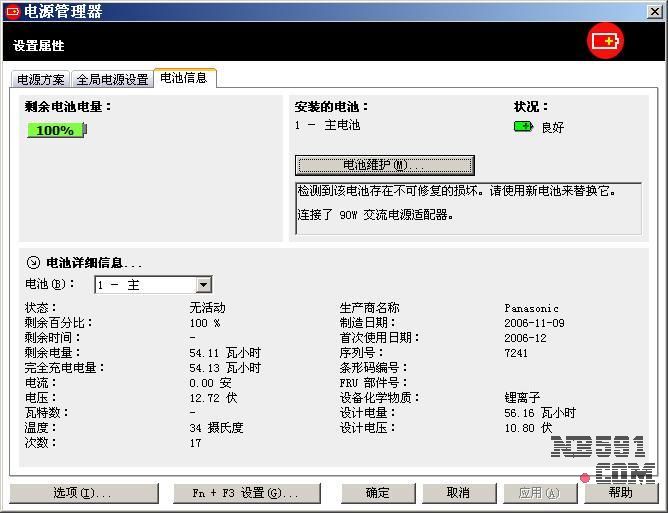
Task: Switch to the 全局电源设置 tab
Action: click(112, 79)
